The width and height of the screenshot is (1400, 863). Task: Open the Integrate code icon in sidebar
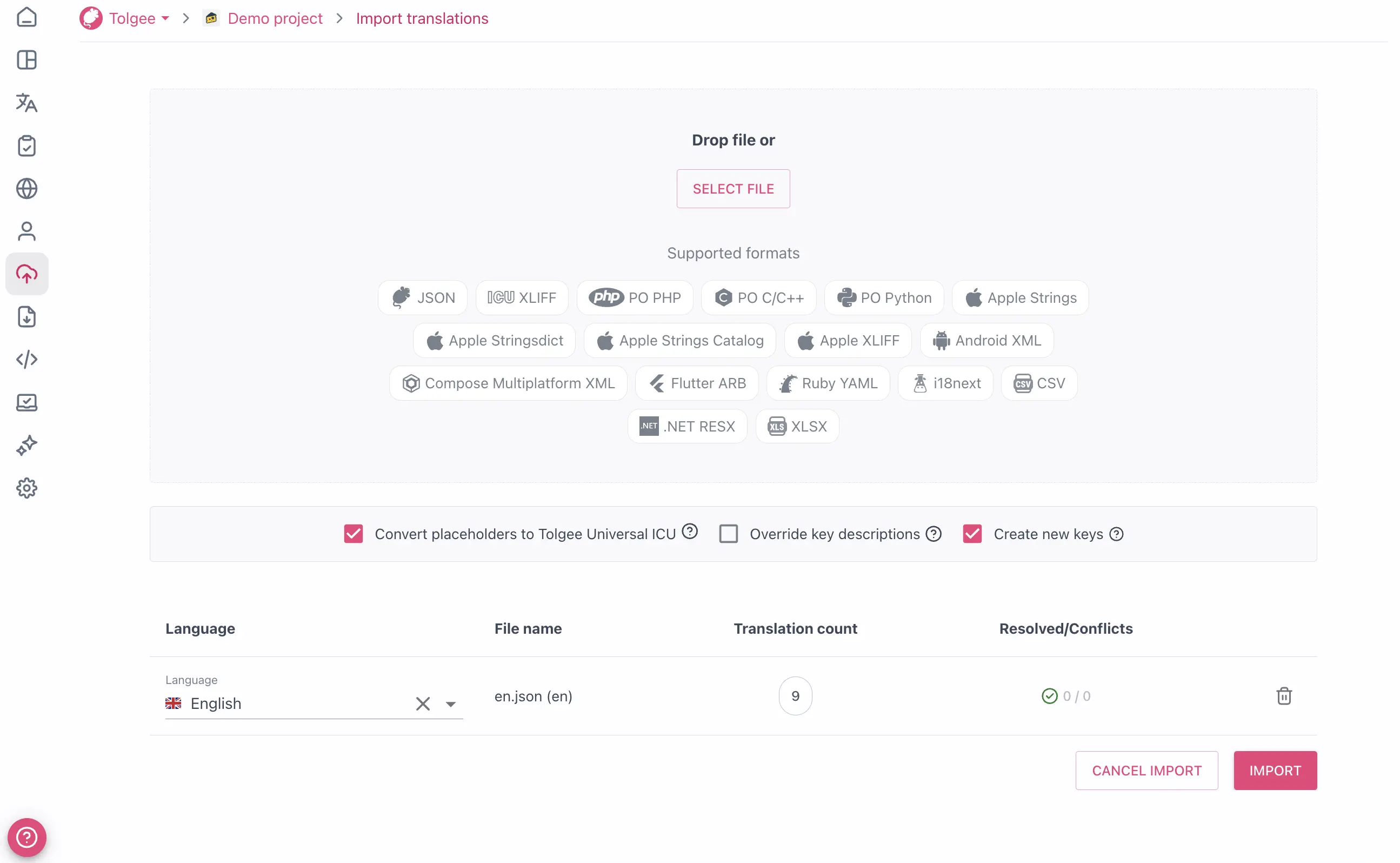(26, 360)
